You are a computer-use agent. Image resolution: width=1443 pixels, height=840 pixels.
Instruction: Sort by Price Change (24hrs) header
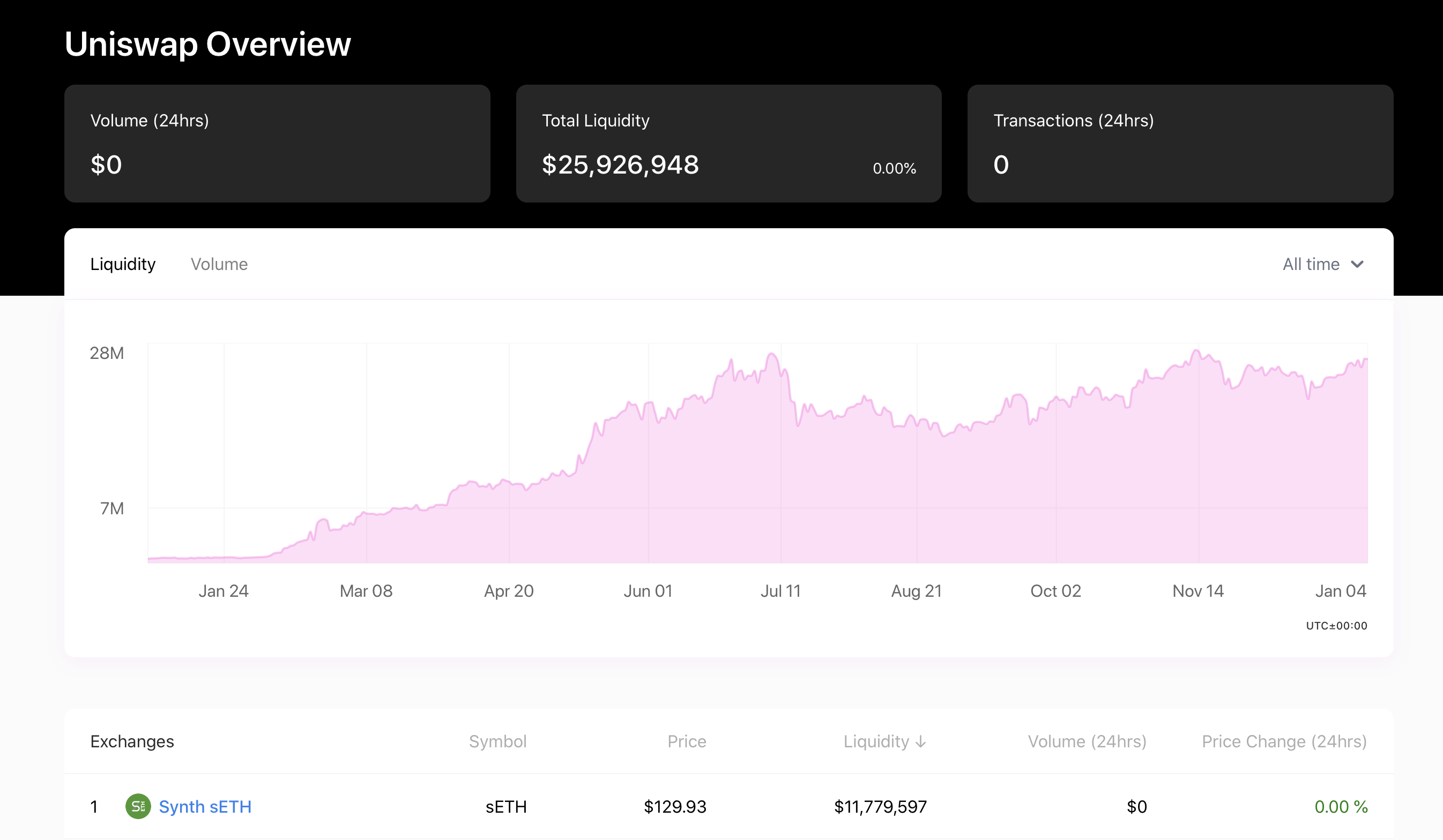[1284, 741]
